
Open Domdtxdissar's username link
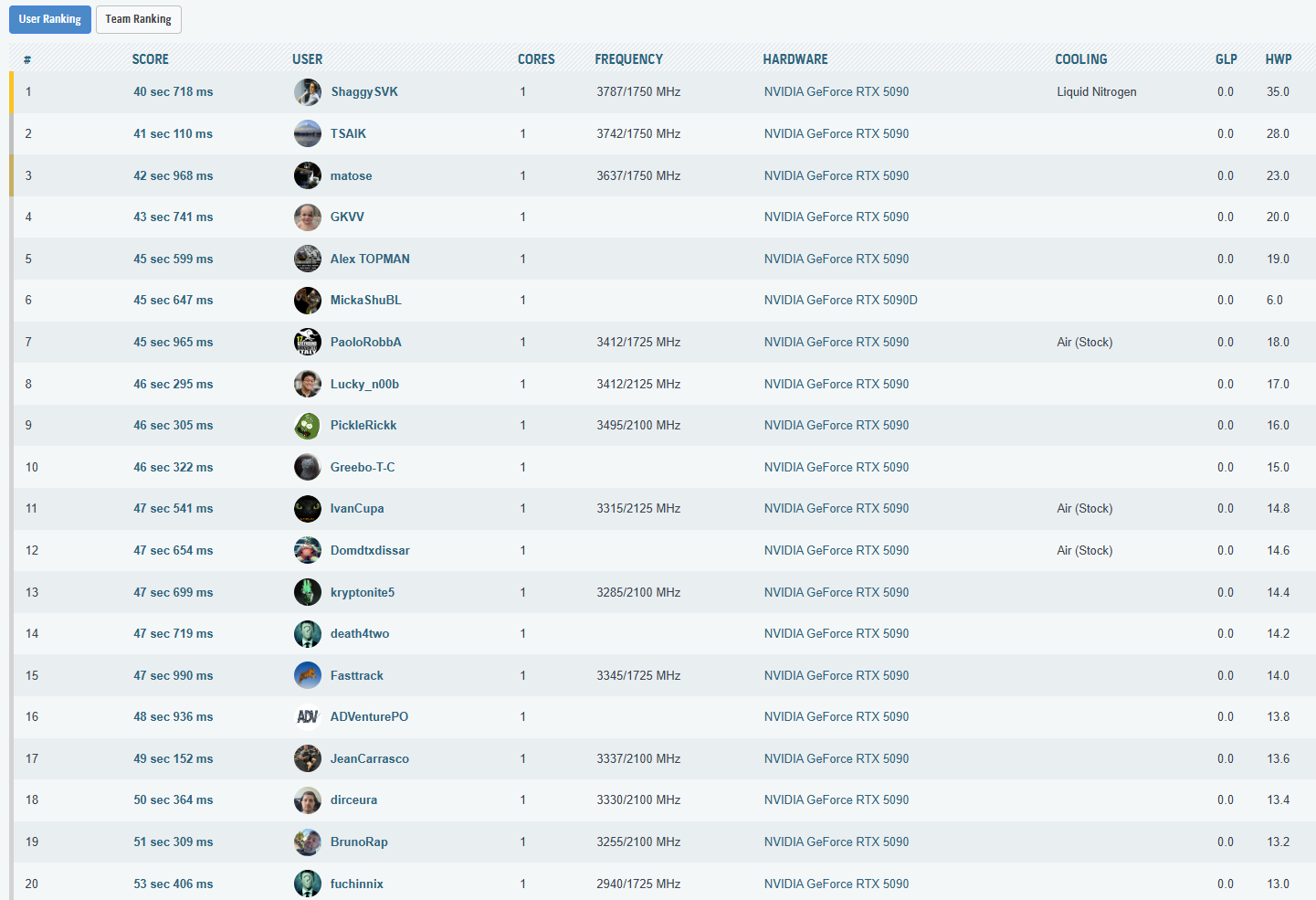click(370, 551)
